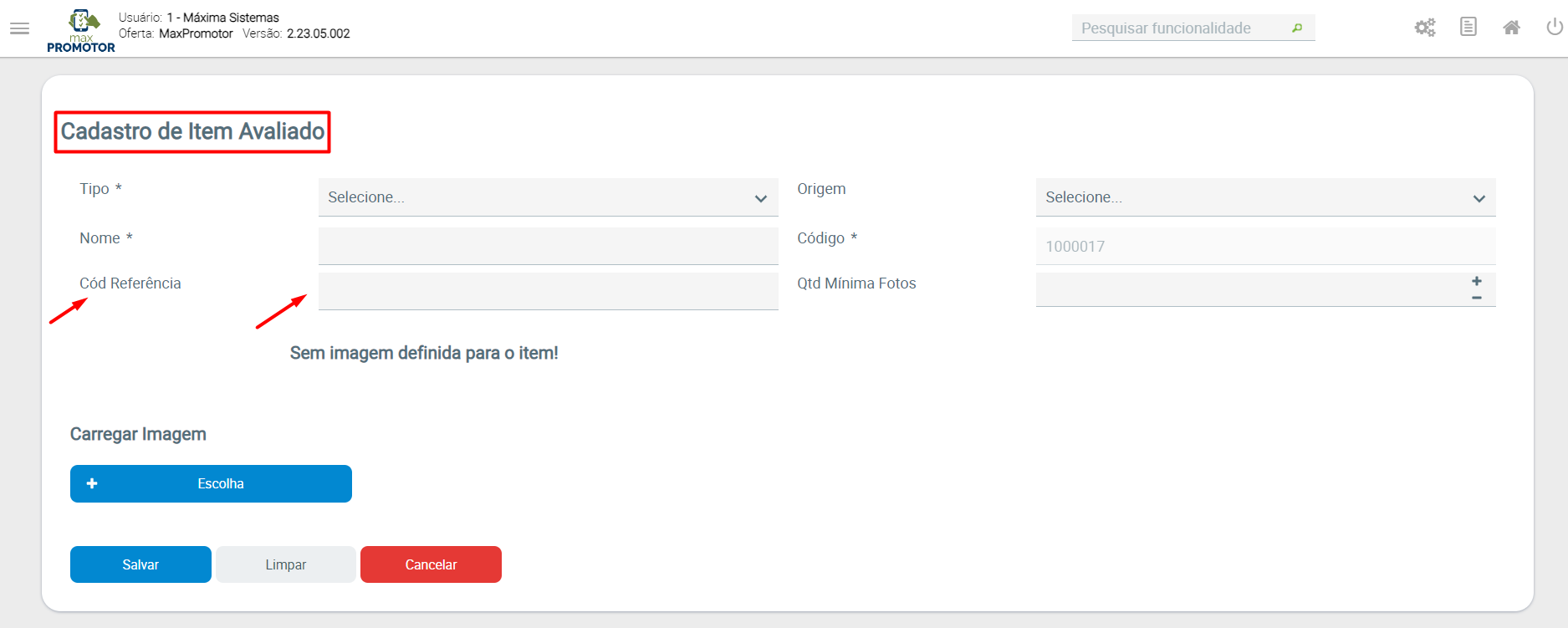The width and height of the screenshot is (1568, 628).
Task: Click the Carregar Imagem label
Action: [x=138, y=434]
